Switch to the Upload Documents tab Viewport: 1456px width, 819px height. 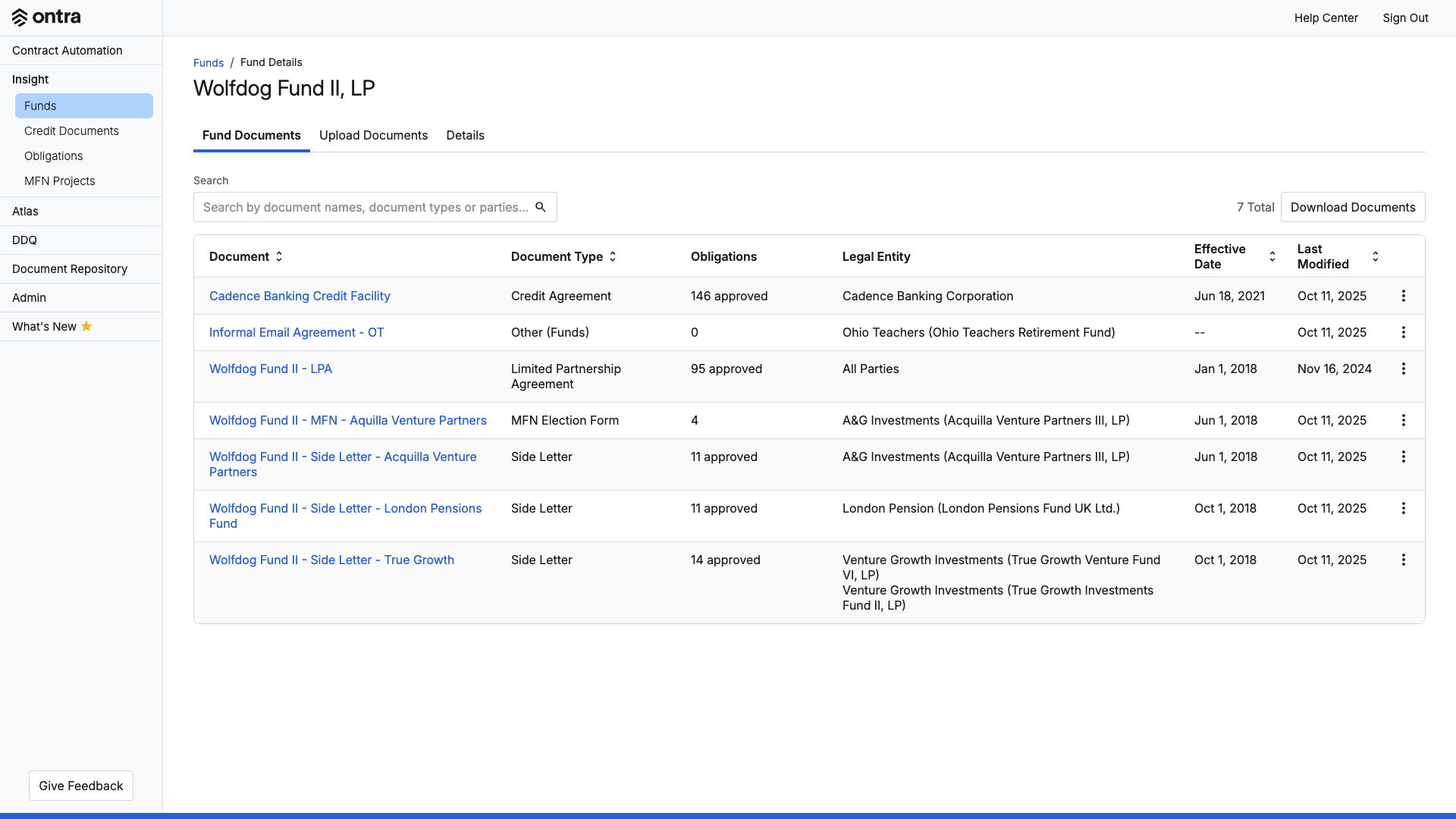pos(373,135)
